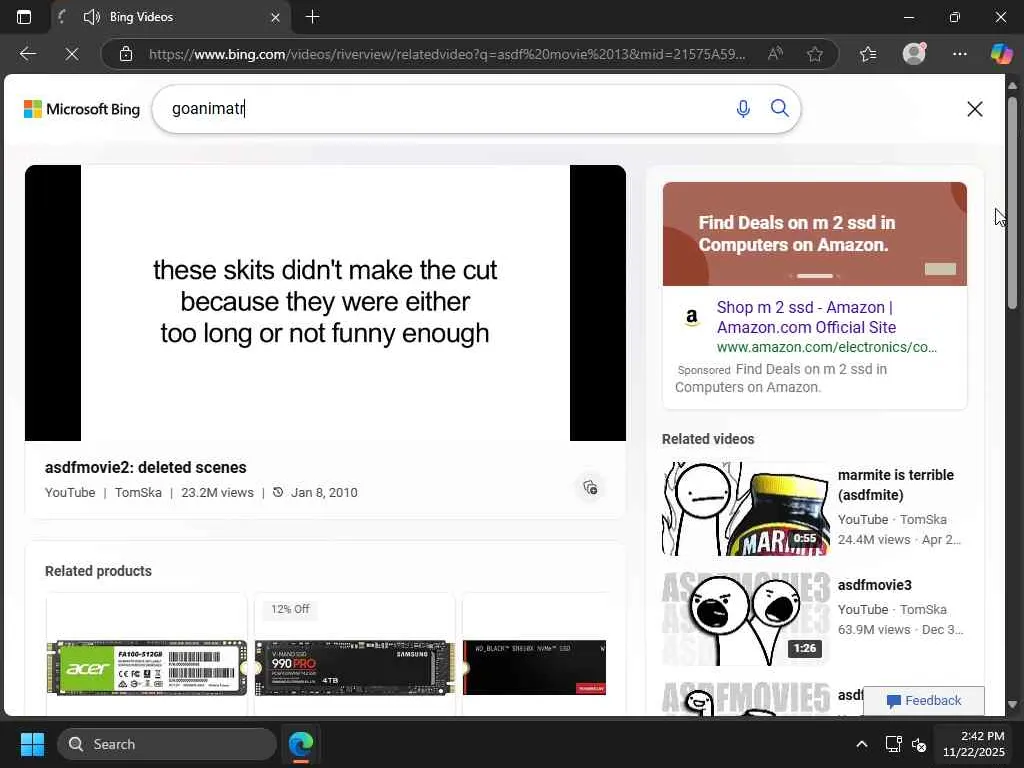Save video icon beside view count
Screen dimensions: 1024x768
click(x=590, y=488)
